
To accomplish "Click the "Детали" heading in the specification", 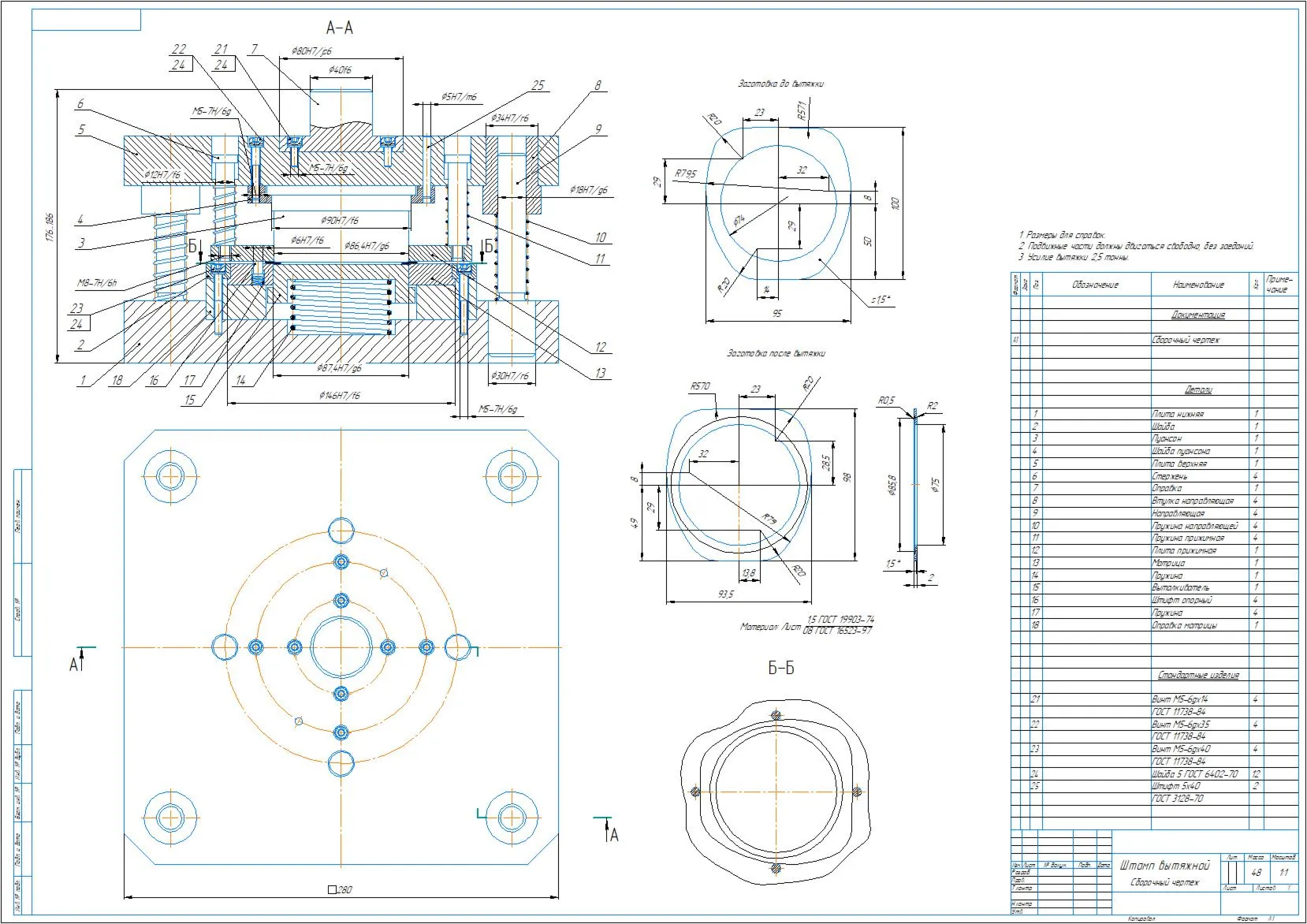I will click(x=1198, y=389).
